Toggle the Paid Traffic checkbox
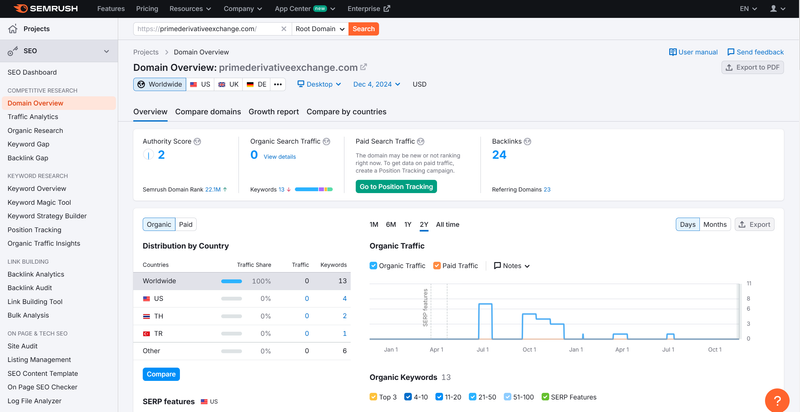The image size is (800, 412). pos(437,266)
